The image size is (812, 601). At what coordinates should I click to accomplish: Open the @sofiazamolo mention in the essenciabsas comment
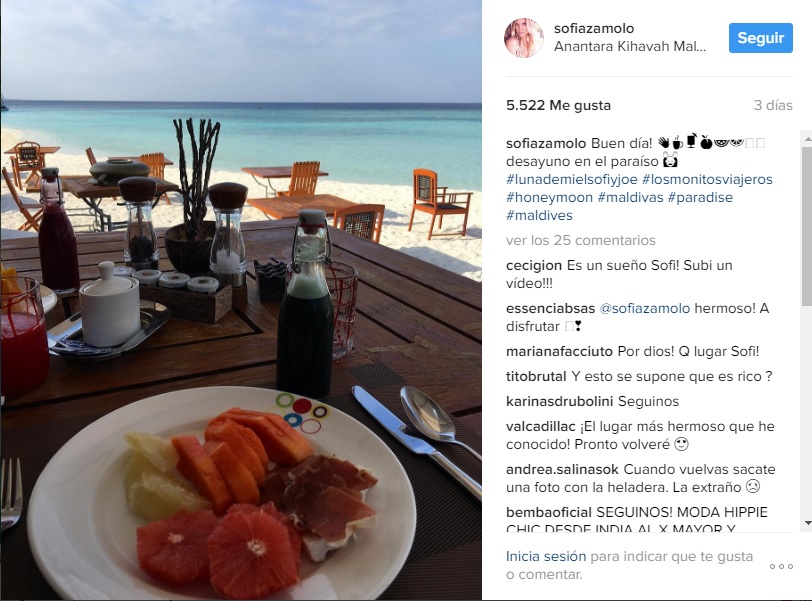click(644, 309)
